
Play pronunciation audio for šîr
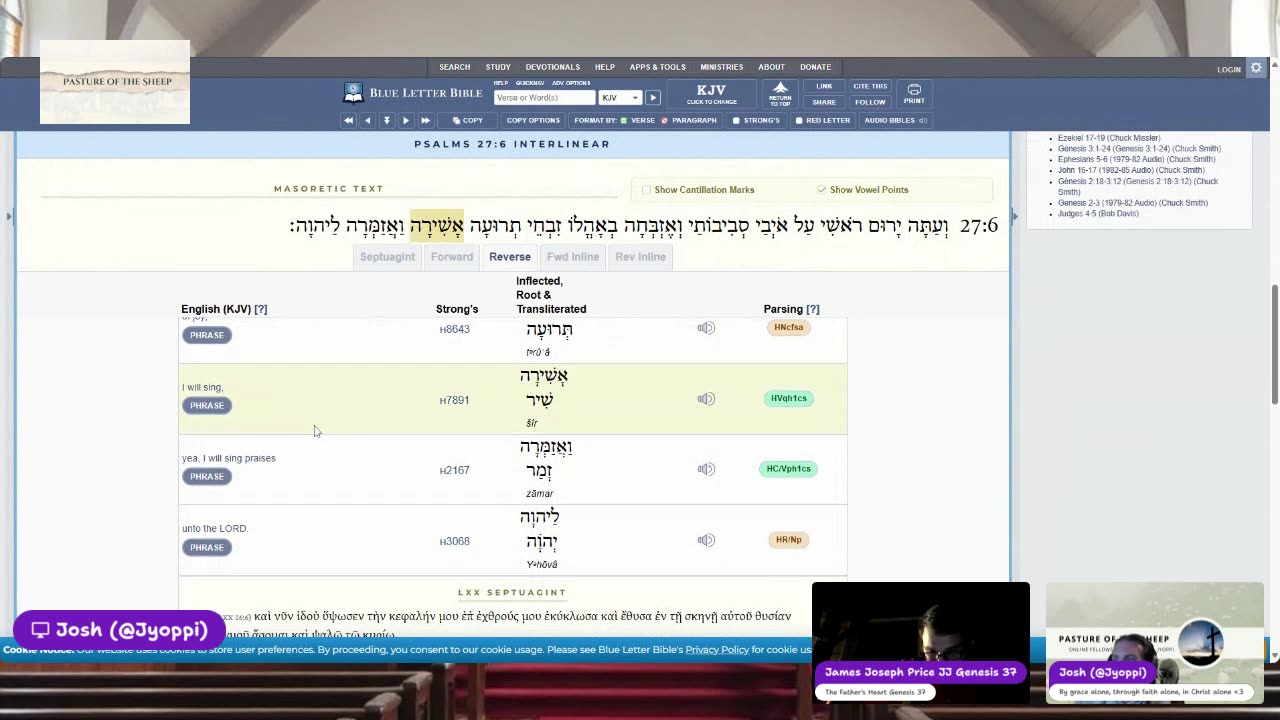tap(706, 399)
